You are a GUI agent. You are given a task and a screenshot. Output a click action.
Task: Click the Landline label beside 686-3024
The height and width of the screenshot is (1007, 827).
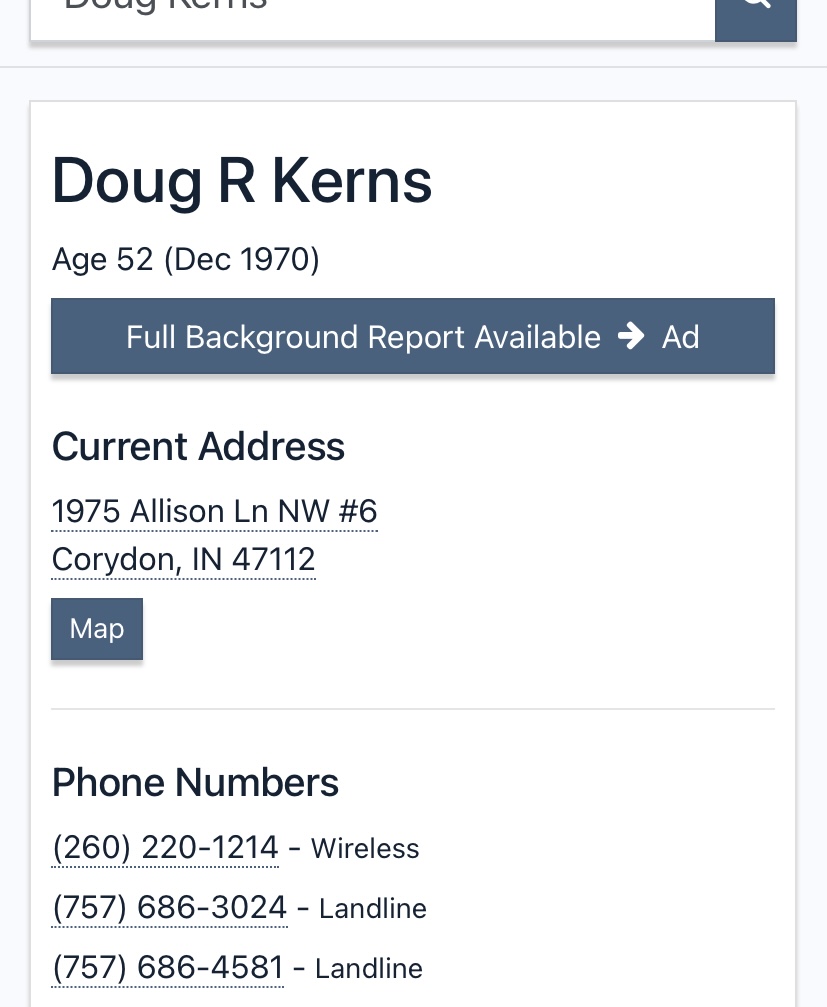point(373,909)
